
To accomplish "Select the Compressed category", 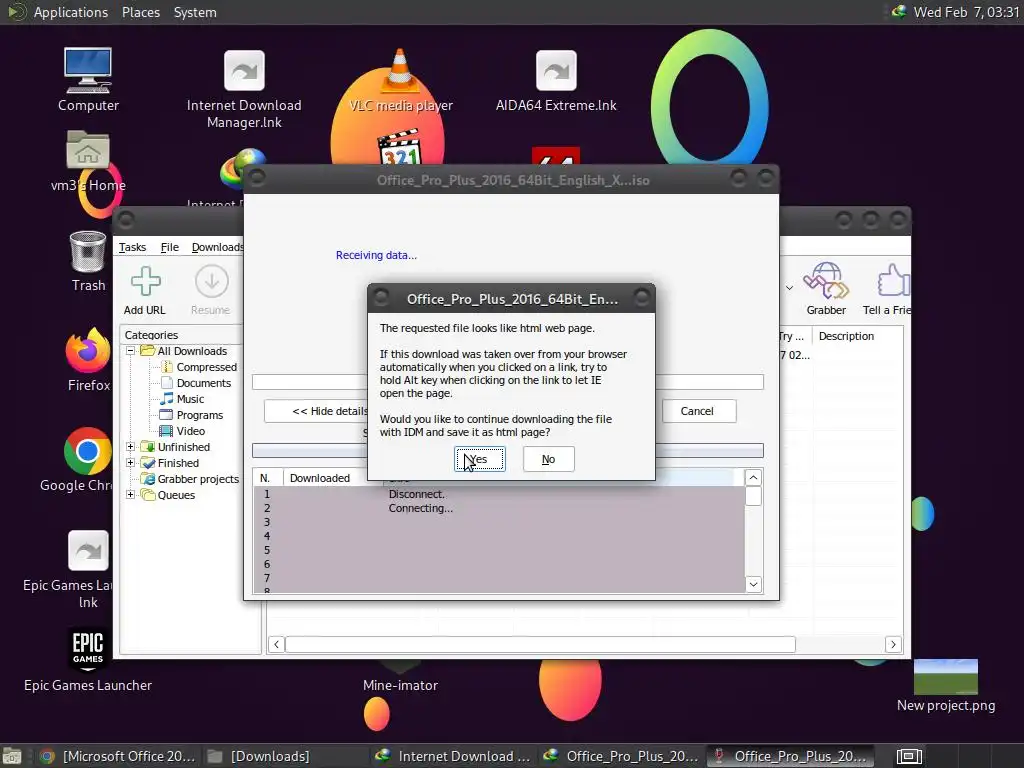I will click(206, 367).
